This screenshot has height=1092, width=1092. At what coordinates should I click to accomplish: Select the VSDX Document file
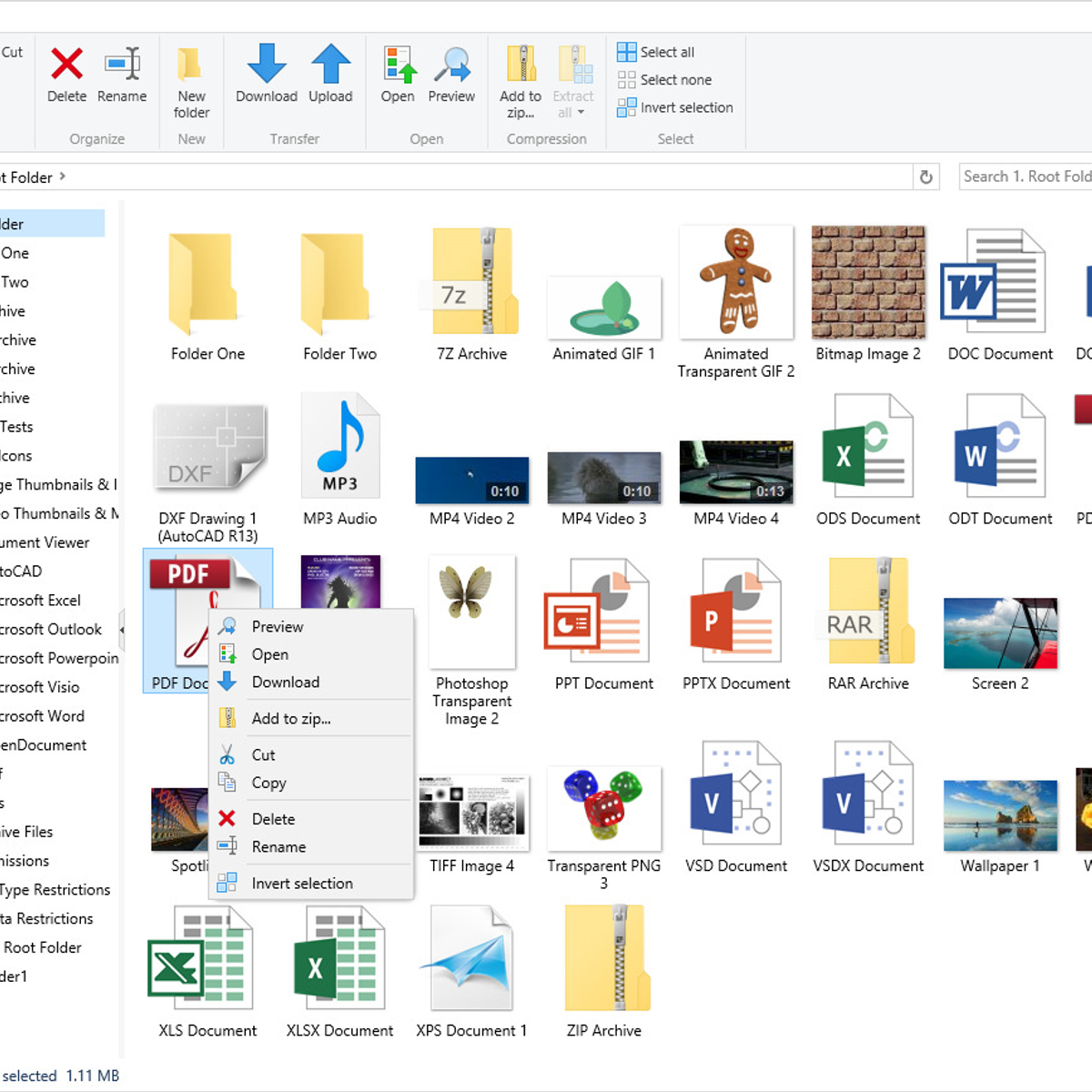tap(868, 807)
